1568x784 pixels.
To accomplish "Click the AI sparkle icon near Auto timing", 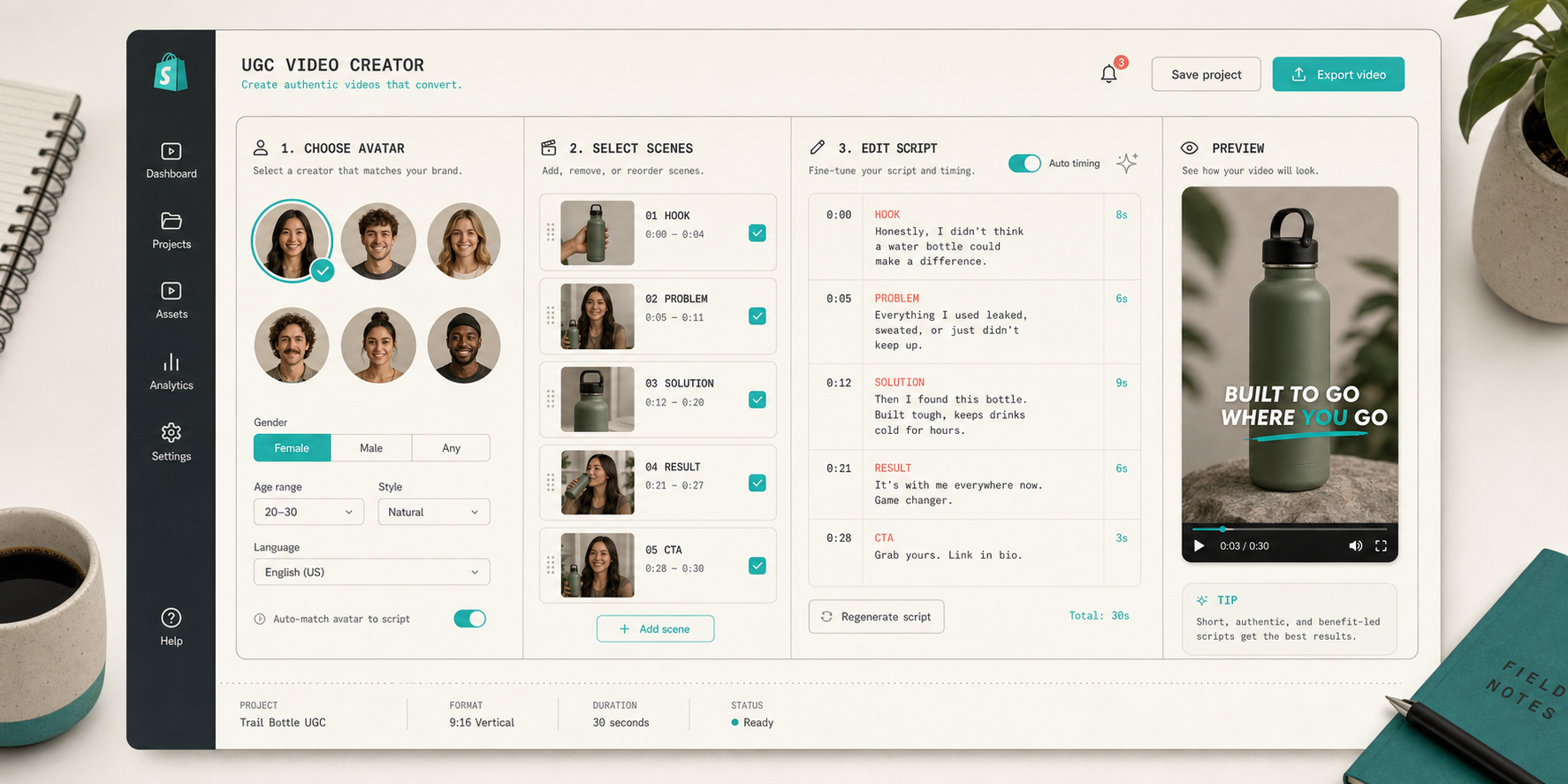I will click(x=1127, y=163).
